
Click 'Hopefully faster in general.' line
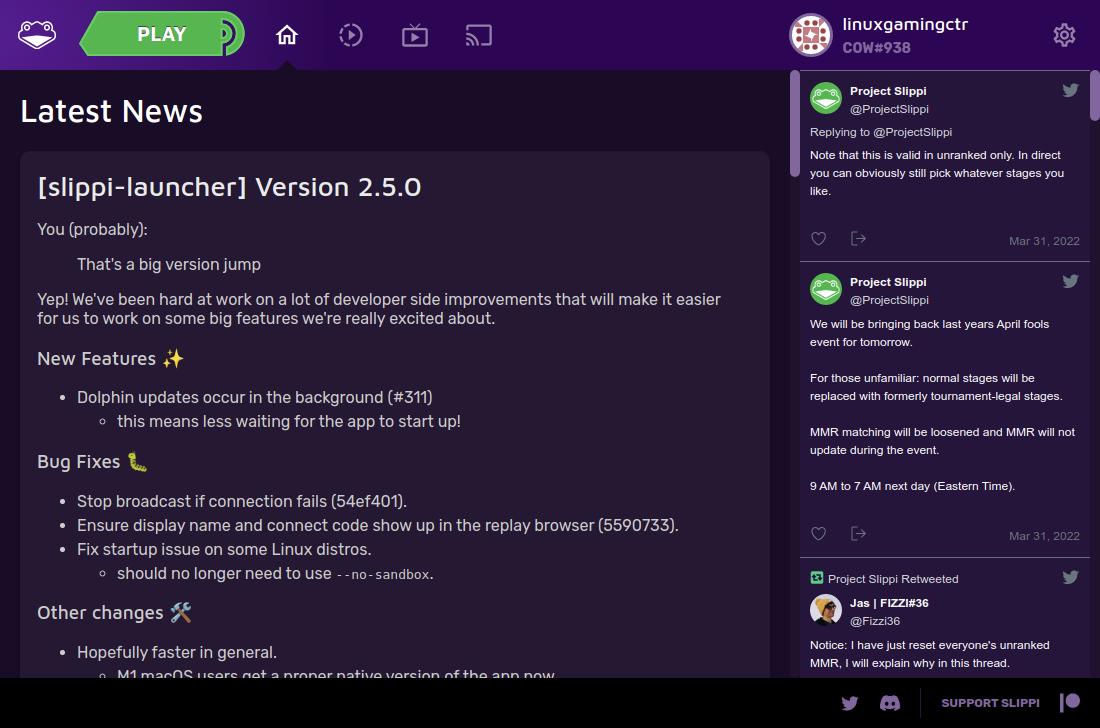(x=177, y=652)
